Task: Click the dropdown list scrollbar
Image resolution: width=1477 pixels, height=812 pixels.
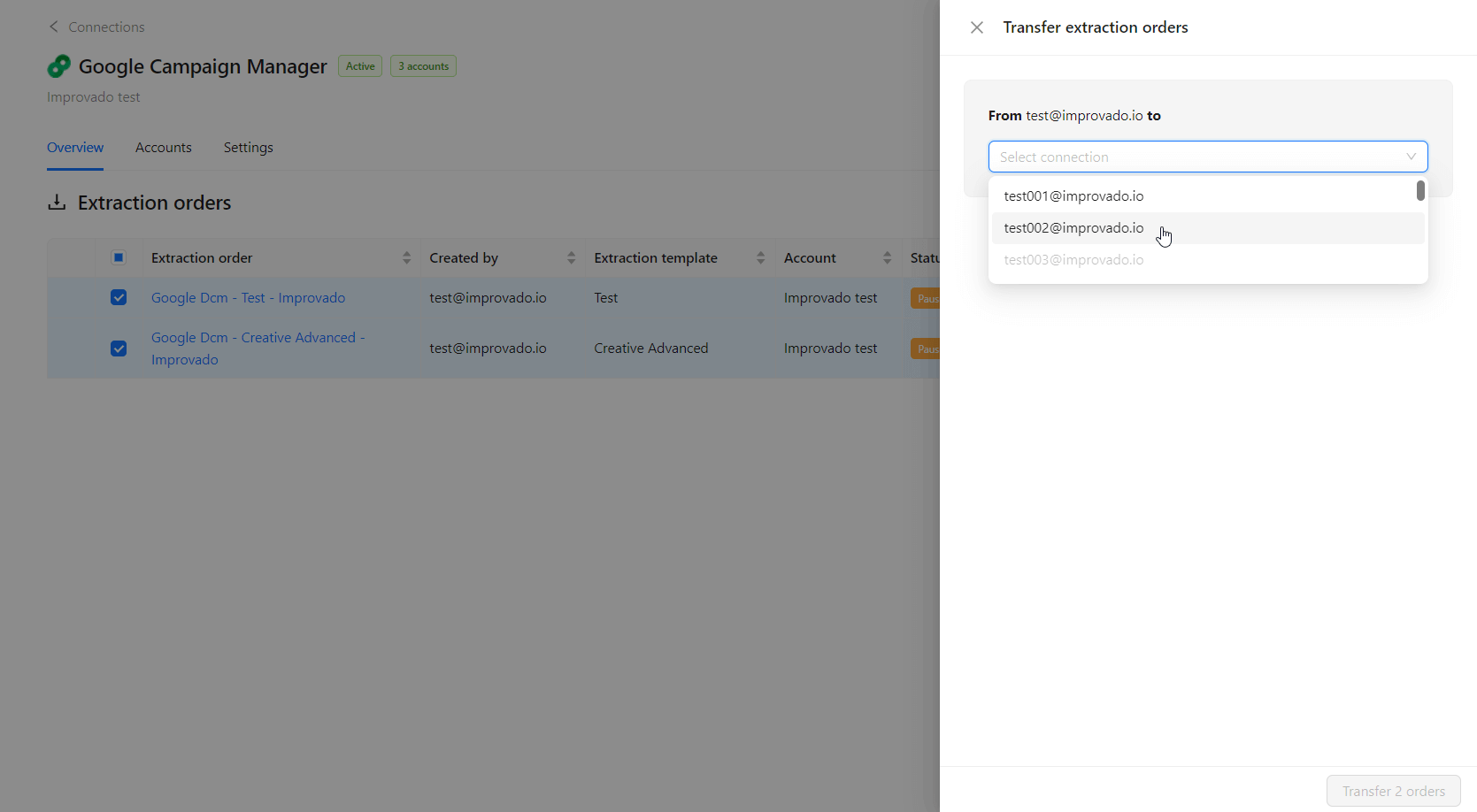Action: click(x=1420, y=190)
